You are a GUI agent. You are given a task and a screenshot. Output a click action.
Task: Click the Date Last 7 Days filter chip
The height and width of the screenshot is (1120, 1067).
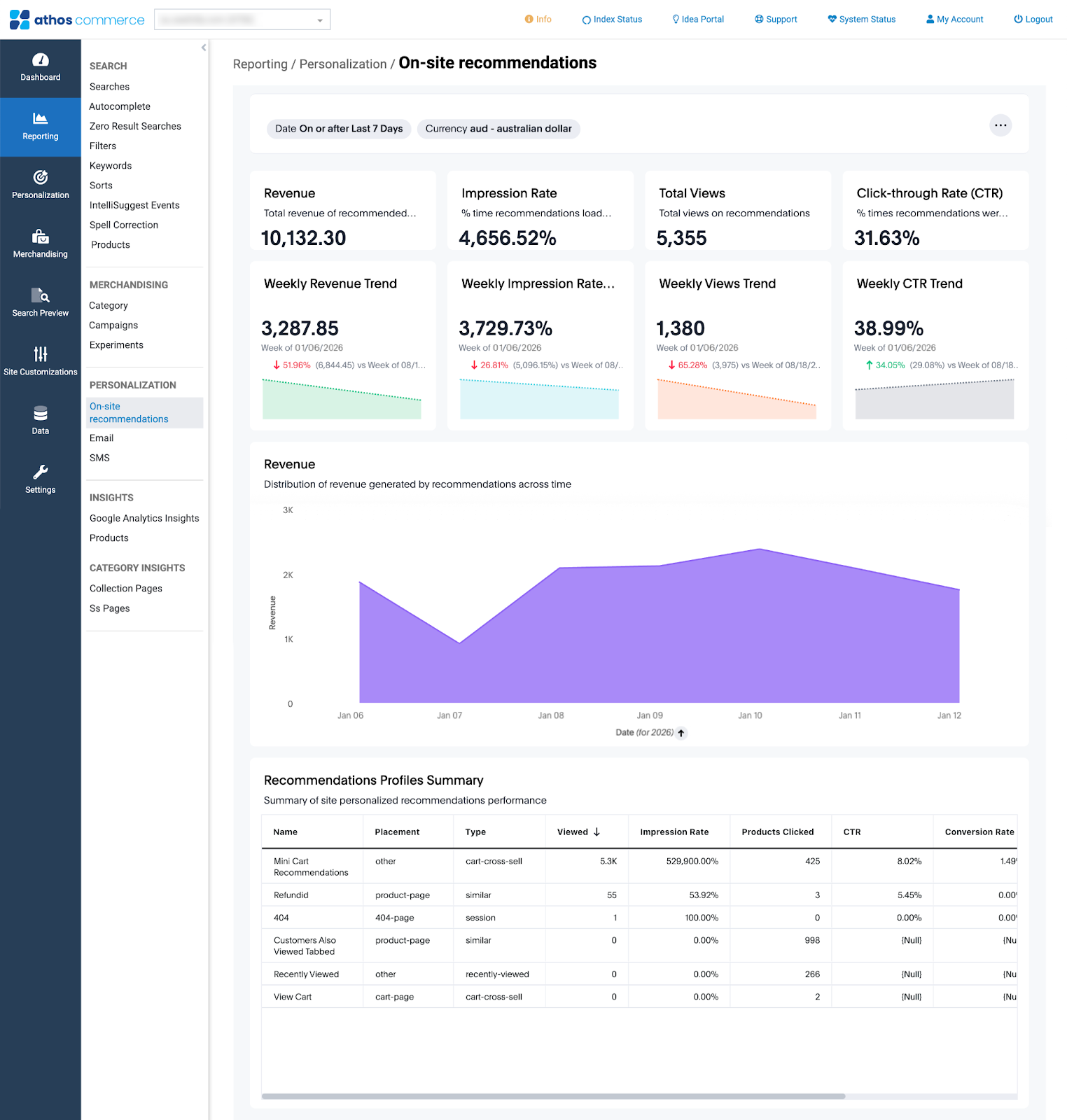[339, 129]
